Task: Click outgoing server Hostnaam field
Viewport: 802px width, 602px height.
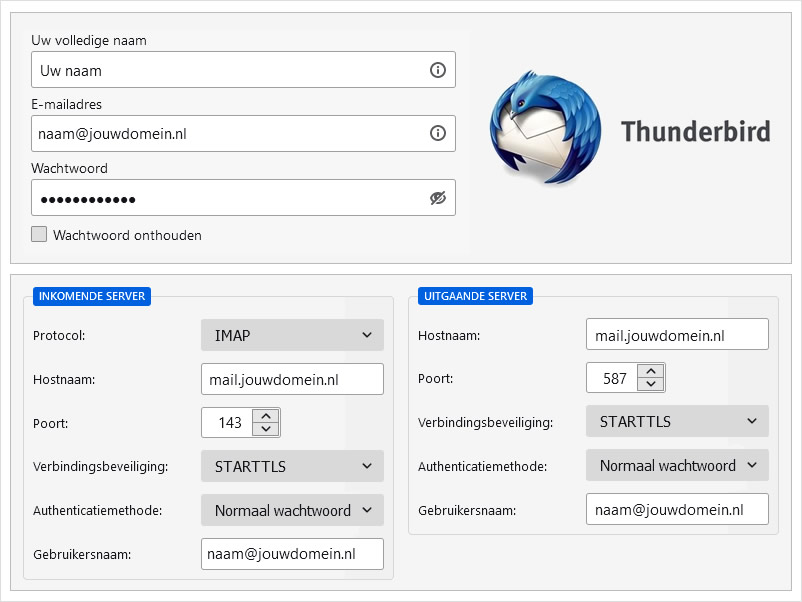Action: pos(677,334)
